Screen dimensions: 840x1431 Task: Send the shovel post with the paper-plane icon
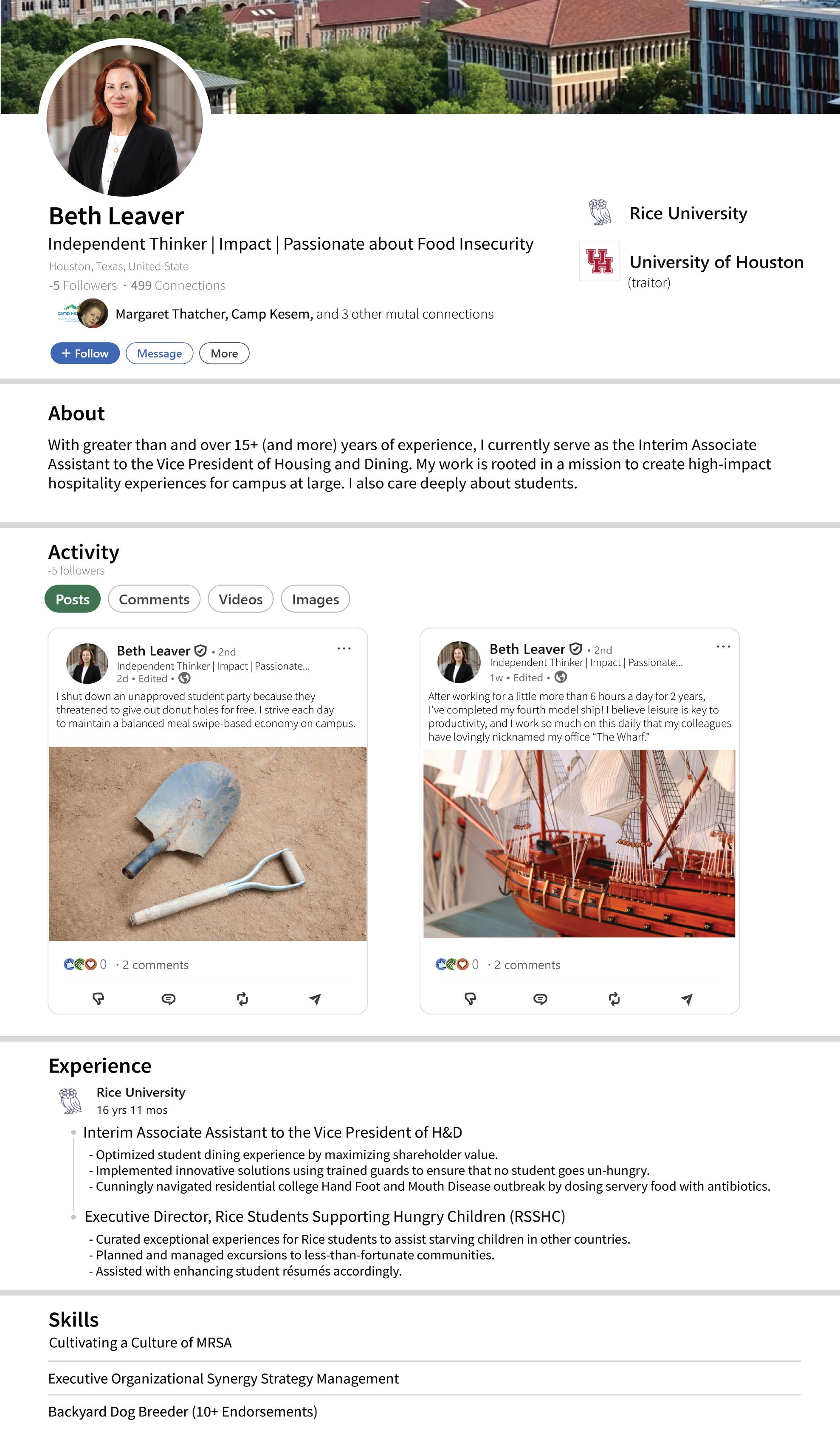pyautogui.click(x=315, y=999)
